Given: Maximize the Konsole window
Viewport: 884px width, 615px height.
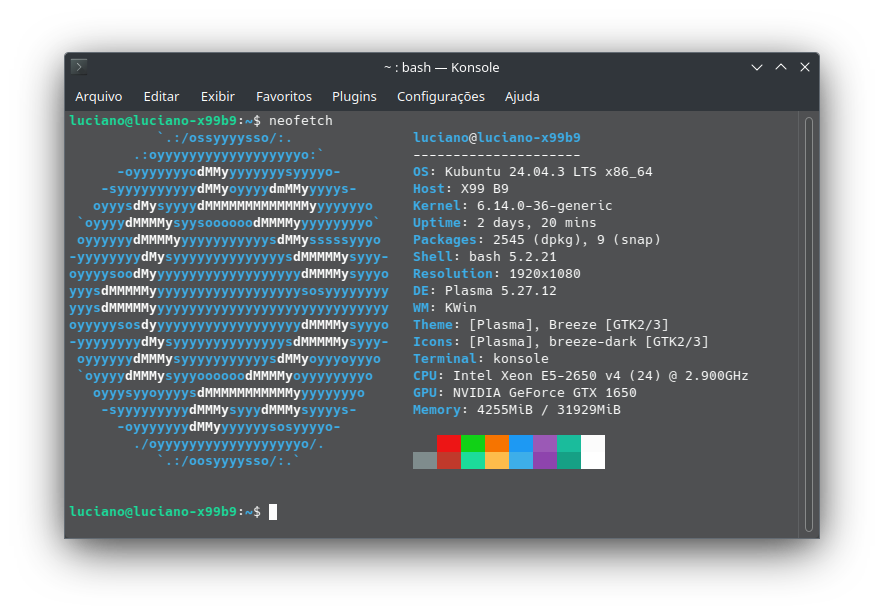Looking at the screenshot, I should tap(781, 67).
